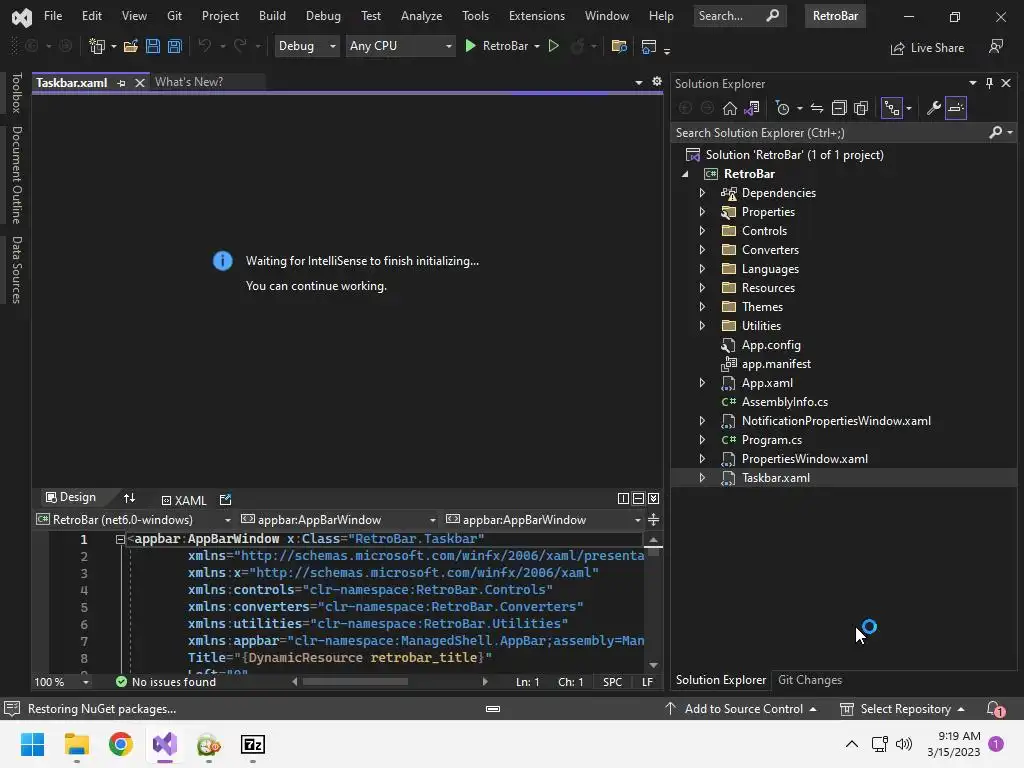This screenshot has height=768, width=1024.
Task: Open Properties wrench icon in Solution Explorer
Action: pos(934,108)
